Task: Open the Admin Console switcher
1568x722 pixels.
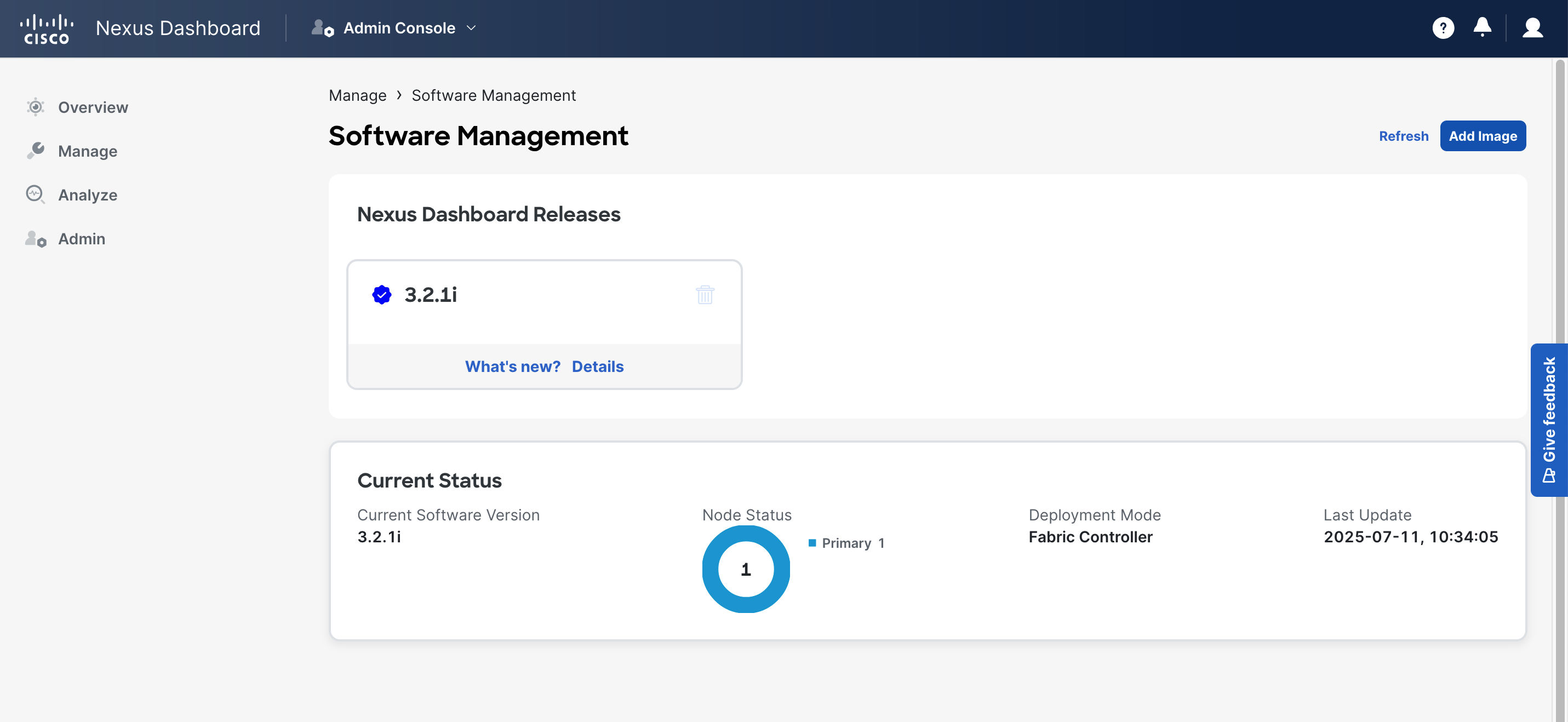Action: pyautogui.click(x=394, y=28)
